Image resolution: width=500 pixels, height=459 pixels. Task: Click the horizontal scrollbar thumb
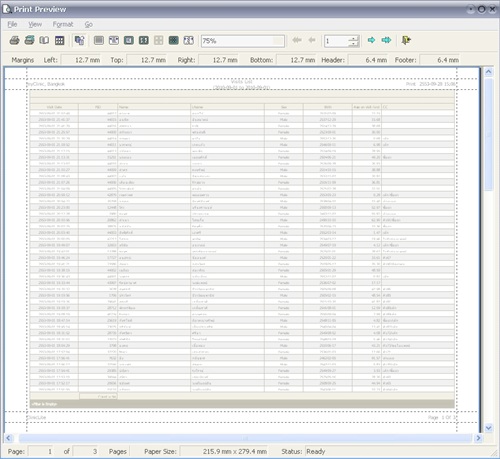coord(245,438)
